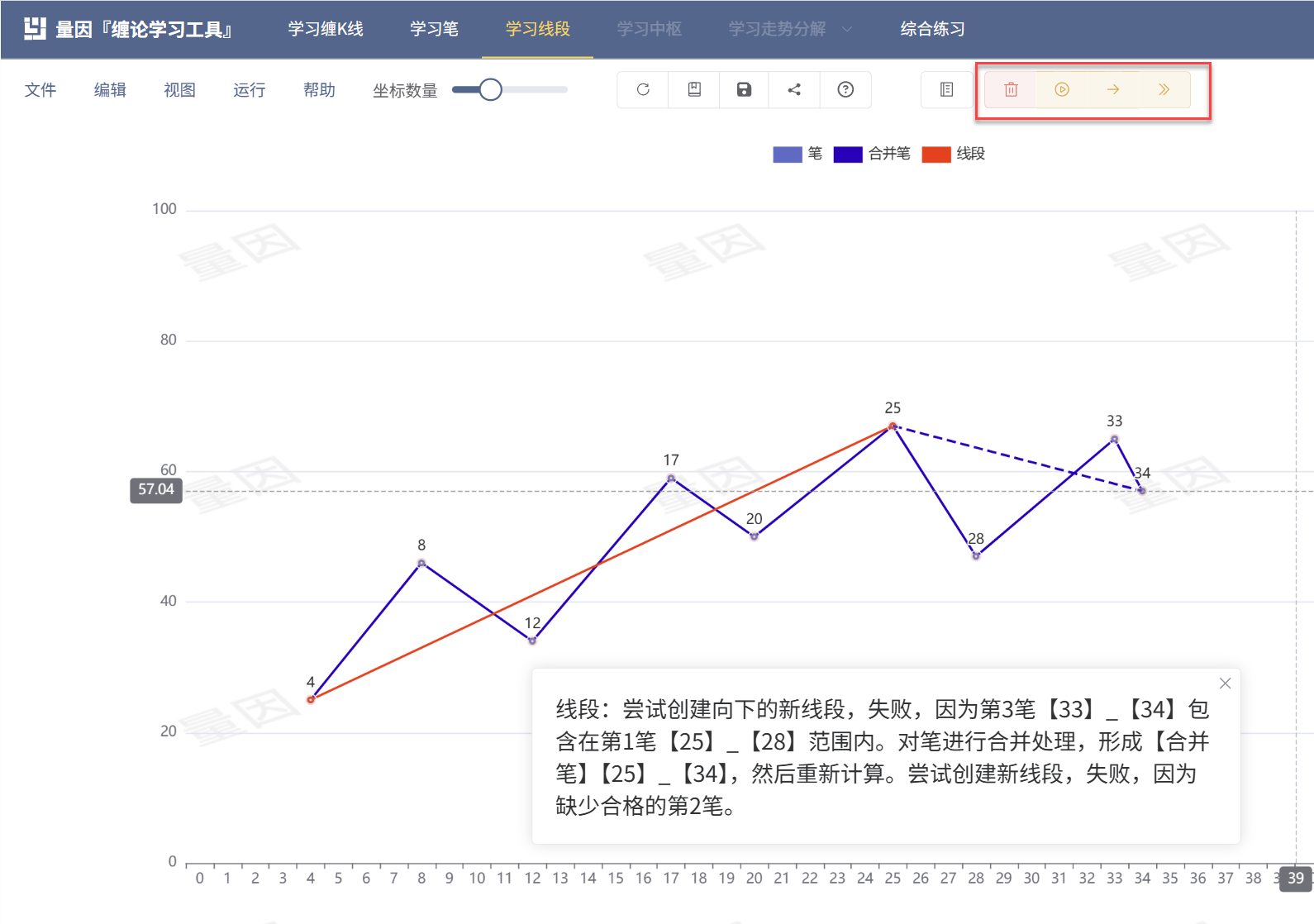Click the refresh icon in the toolbar
Screen dimensions: 1314x924
point(643,89)
